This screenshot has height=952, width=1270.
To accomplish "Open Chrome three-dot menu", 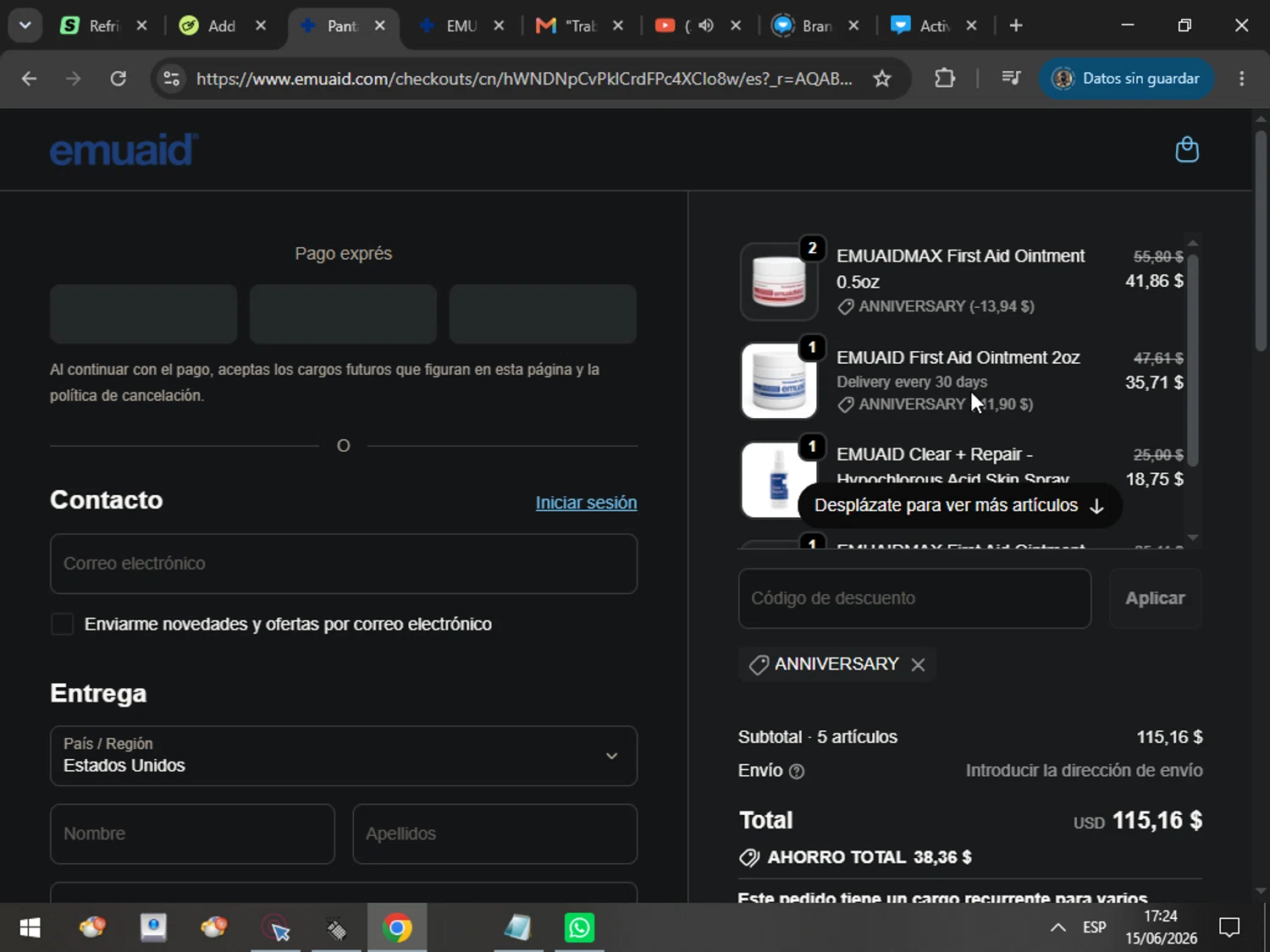I will click(x=1242, y=79).
